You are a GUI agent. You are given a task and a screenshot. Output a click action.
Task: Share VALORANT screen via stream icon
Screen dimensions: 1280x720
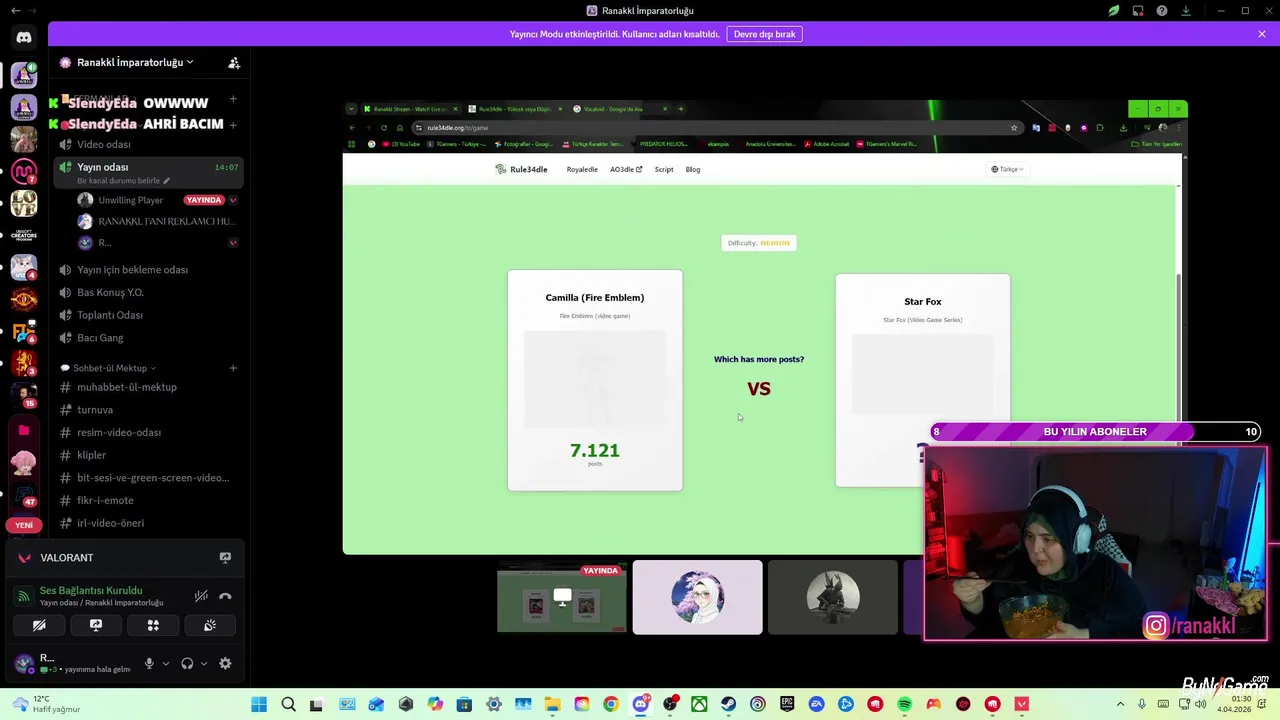[225, 557]
